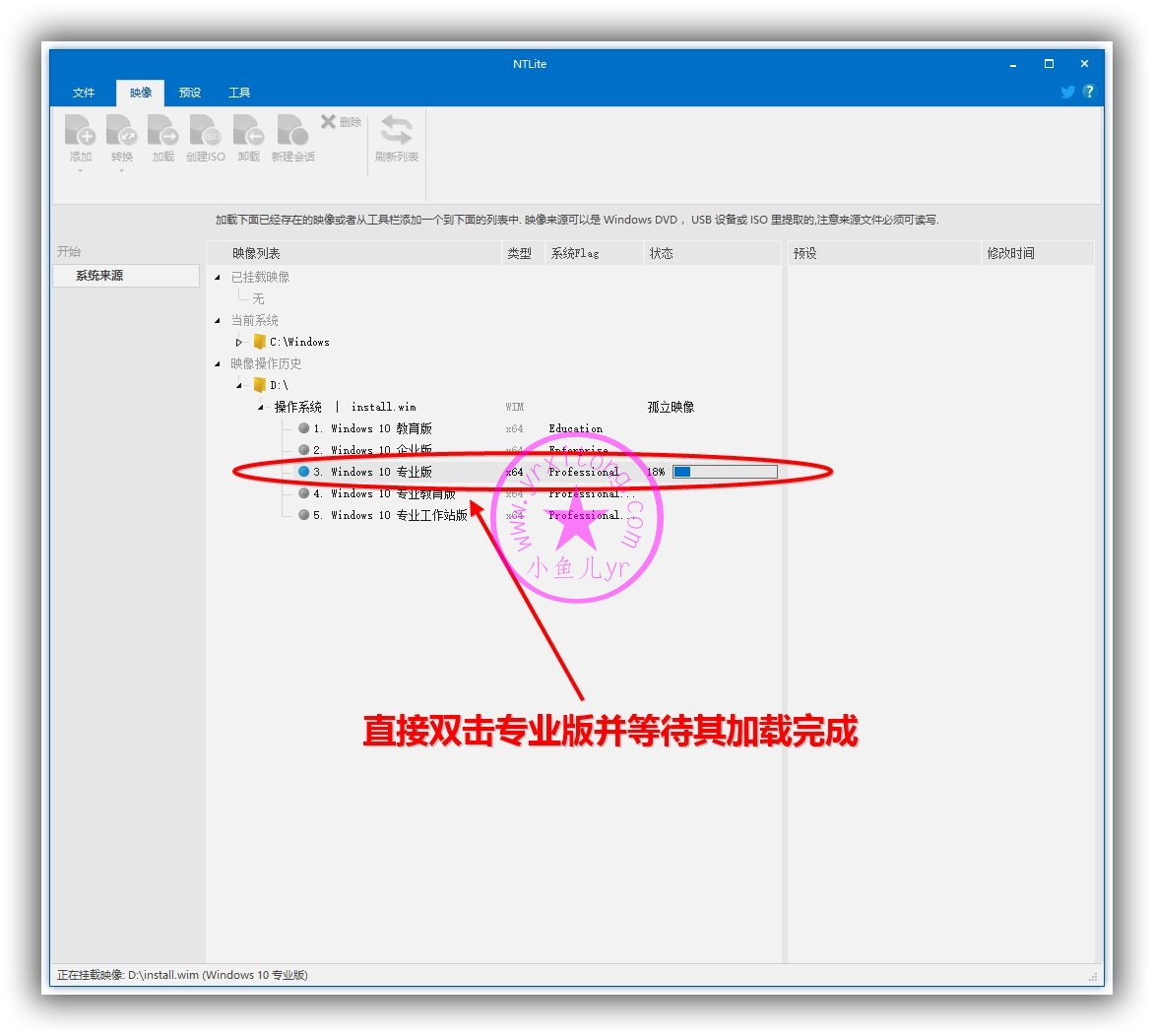Click the 修改时间 column header
The height and width of the screenshot is (1036, 1154).
1039,253
